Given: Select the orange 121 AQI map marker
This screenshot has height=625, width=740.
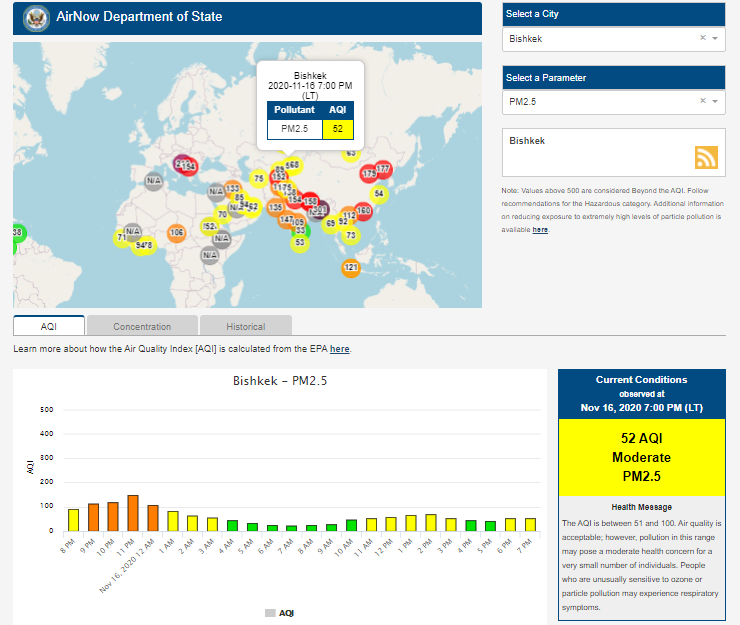Looking at the screenshot, I should 351,268.
